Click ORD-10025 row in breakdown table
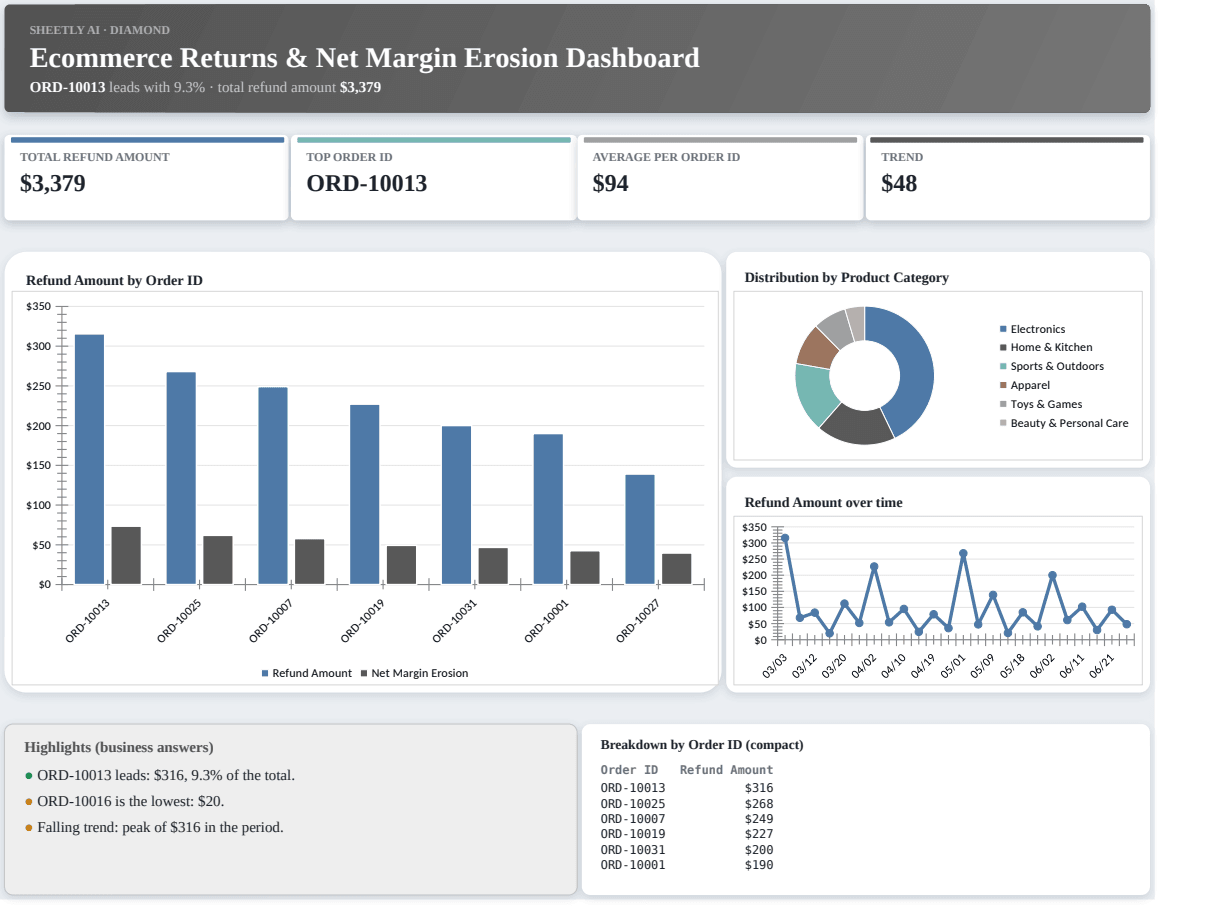The image size is (1227, 922). click(687, 803)
